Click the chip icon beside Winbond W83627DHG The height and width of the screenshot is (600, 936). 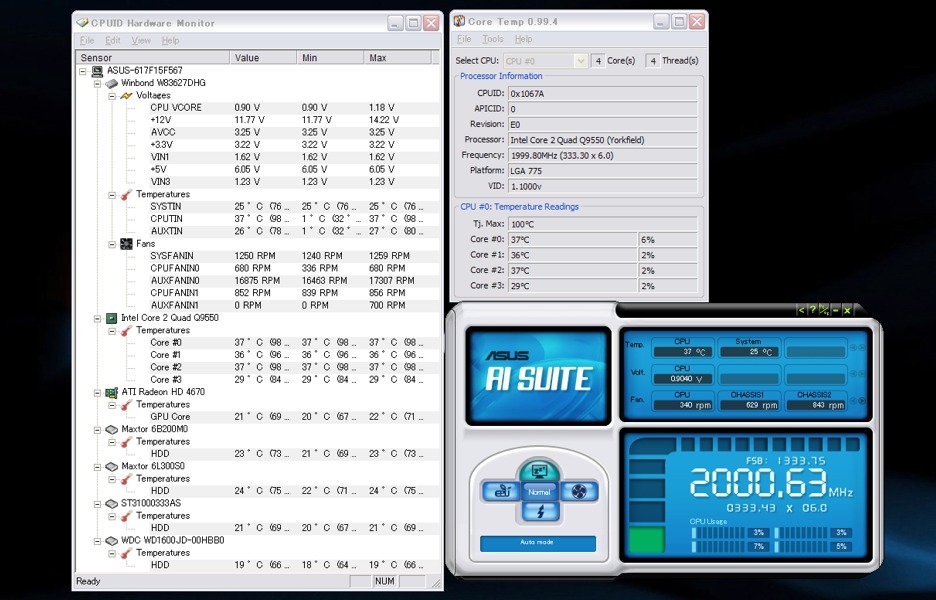tap(111, 84)
